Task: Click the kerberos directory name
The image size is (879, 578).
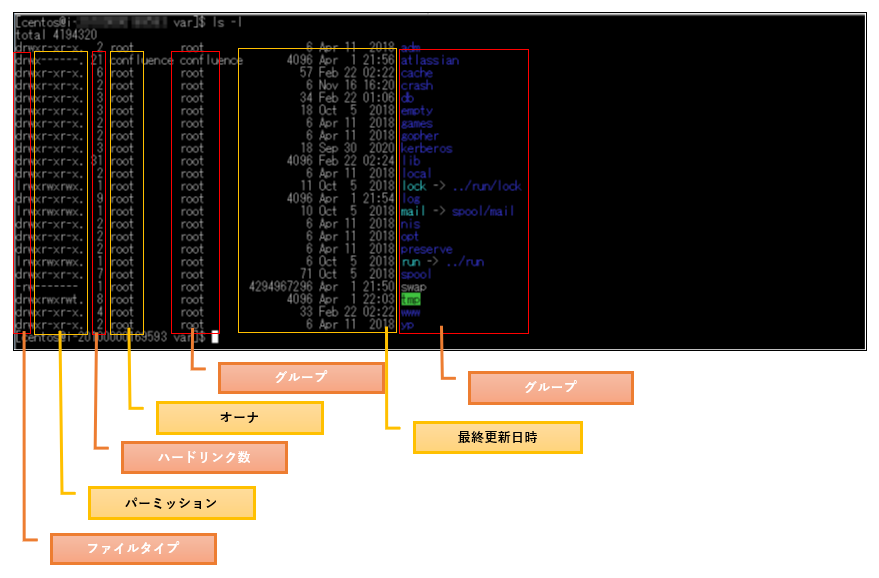Action: (427, 149)
